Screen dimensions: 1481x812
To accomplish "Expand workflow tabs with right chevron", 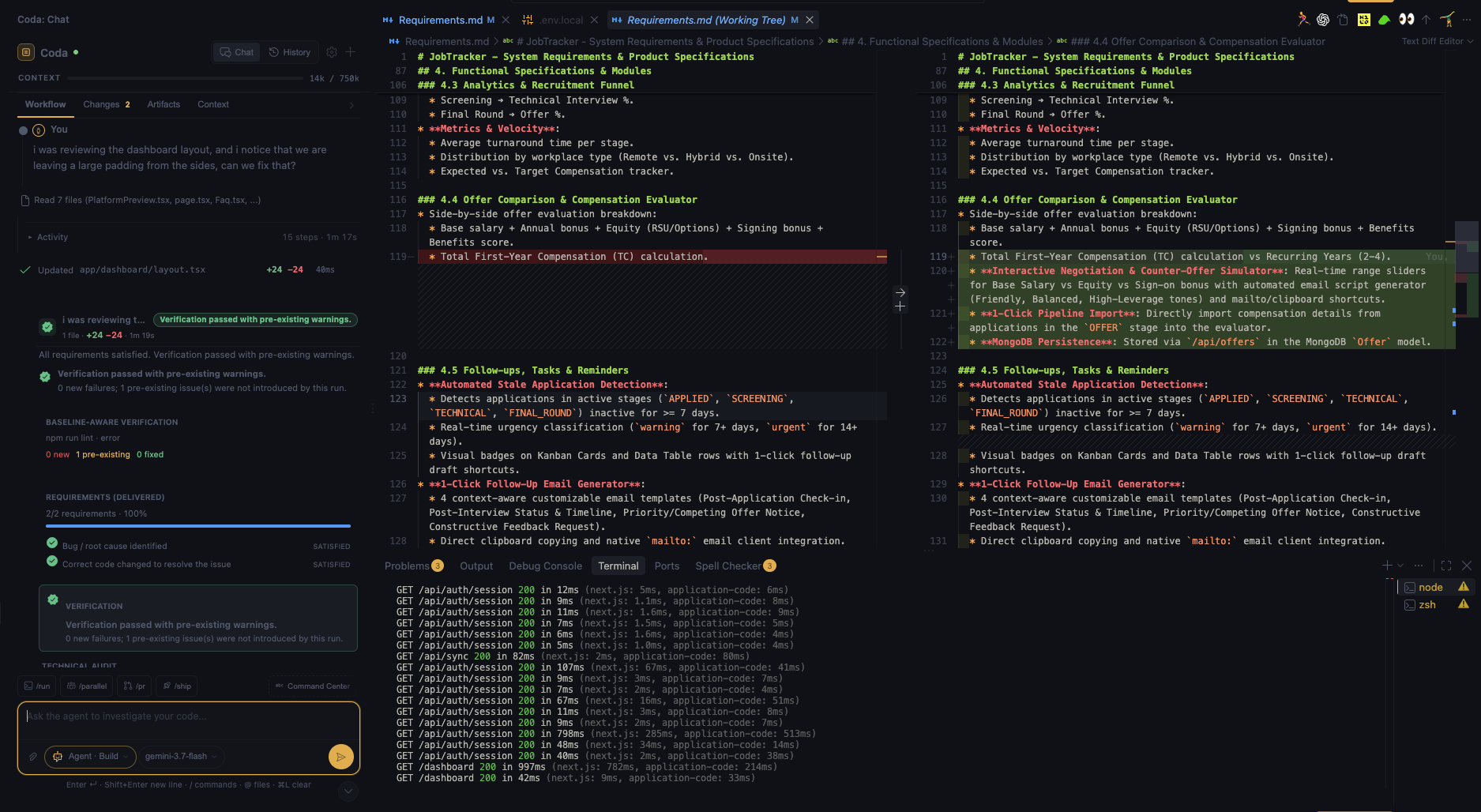I will 351,105.
